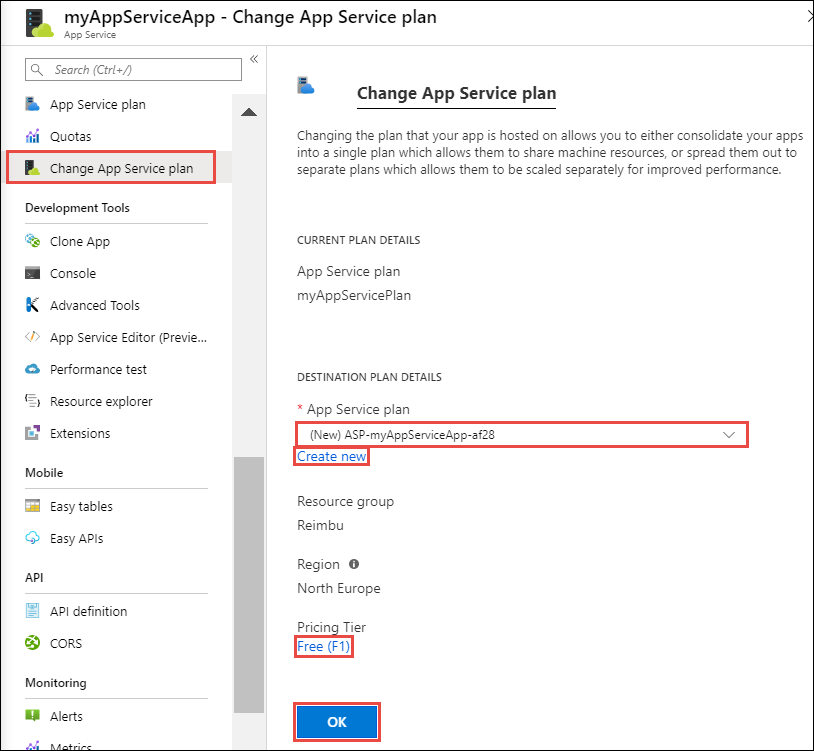The image size is (814, 751).
Task: Open the CORS icon under API
Action: tap(32, 643)
